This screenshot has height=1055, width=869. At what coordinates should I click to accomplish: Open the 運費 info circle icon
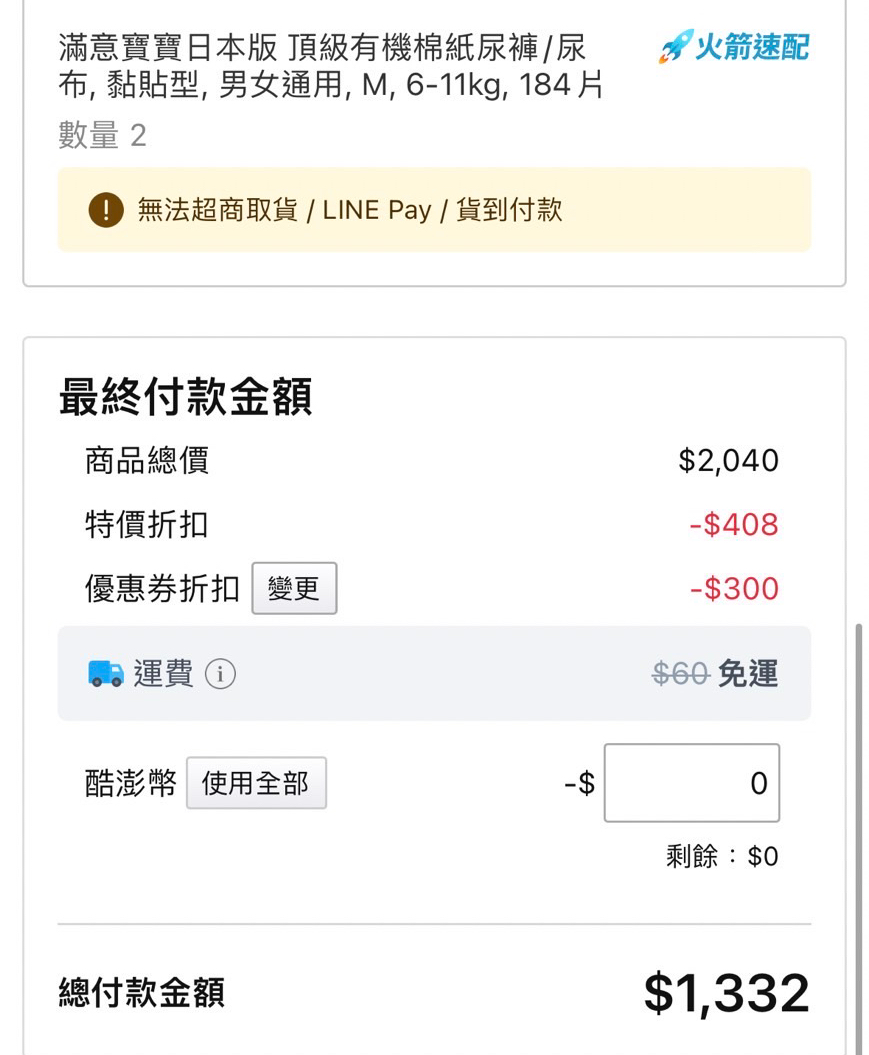(x=220, y=674)
